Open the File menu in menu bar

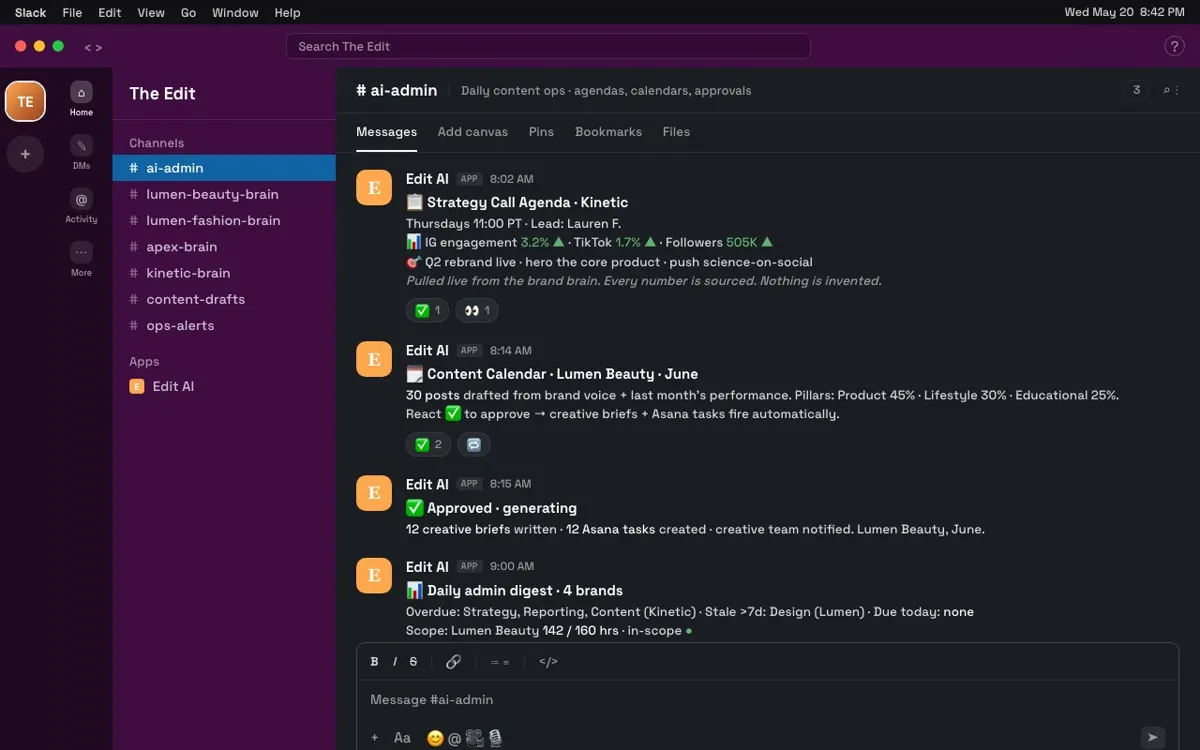(x=72, y=13)
